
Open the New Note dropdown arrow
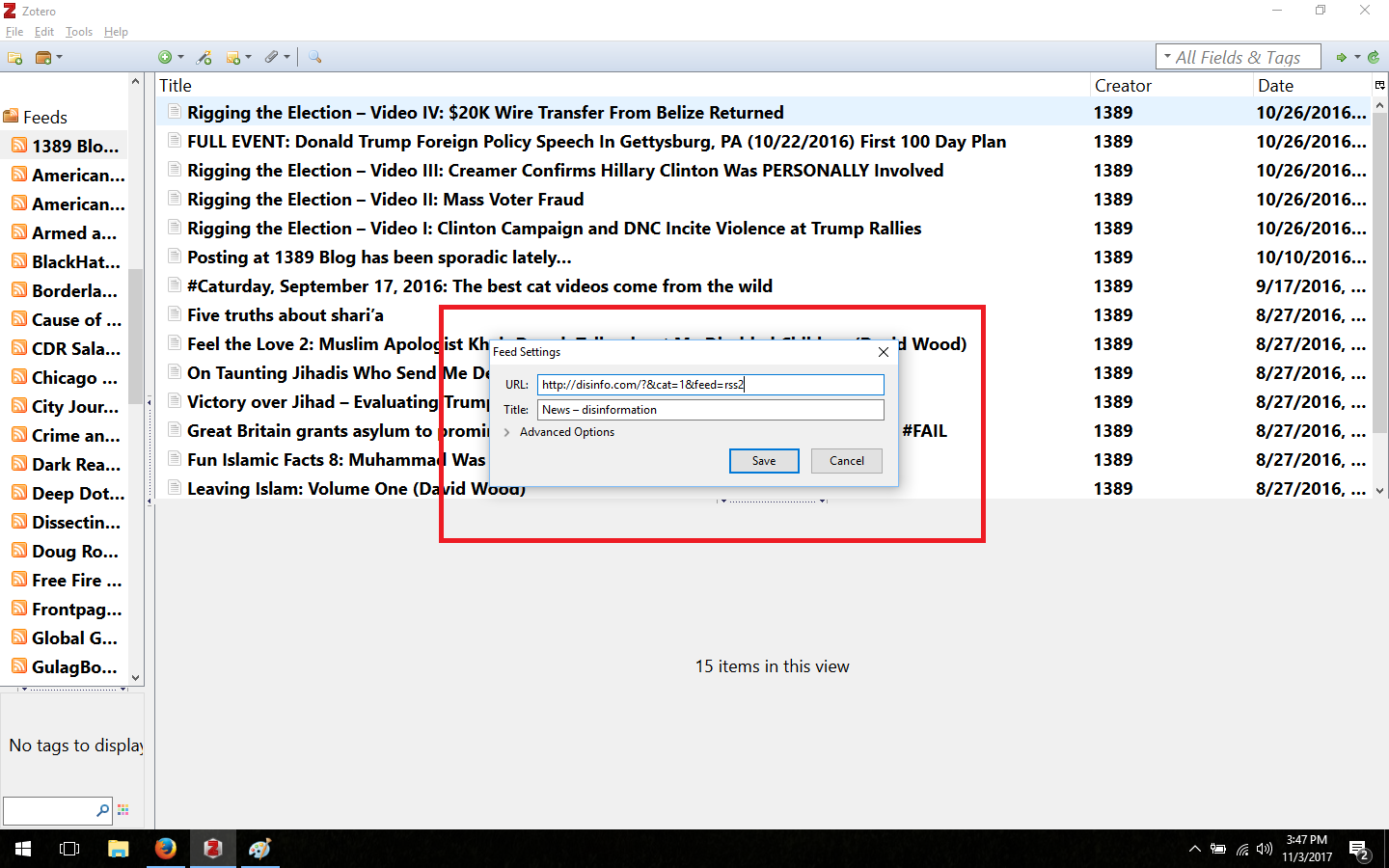[x=248, y=58]
